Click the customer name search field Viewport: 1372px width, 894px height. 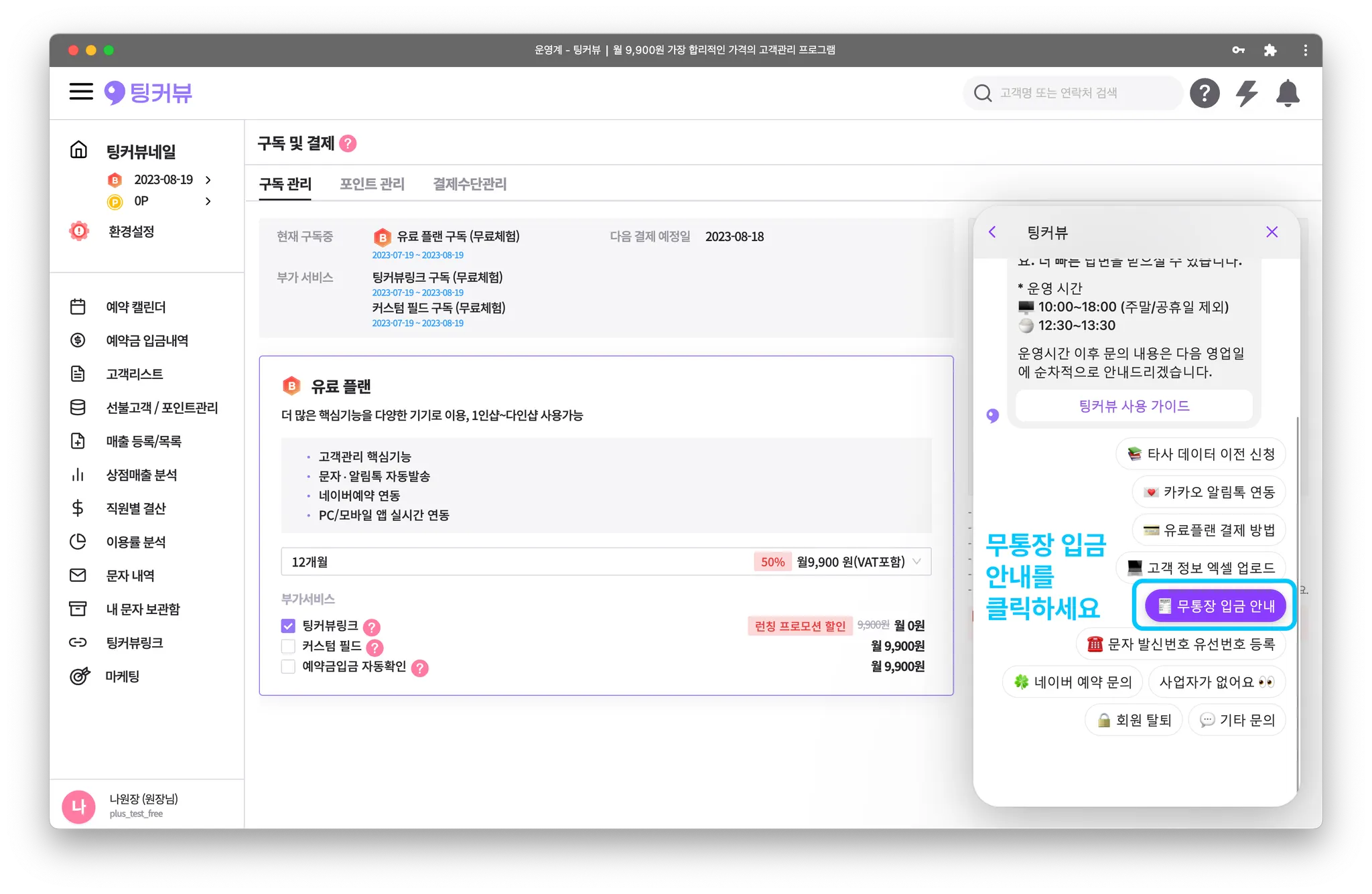(1072, 93)
